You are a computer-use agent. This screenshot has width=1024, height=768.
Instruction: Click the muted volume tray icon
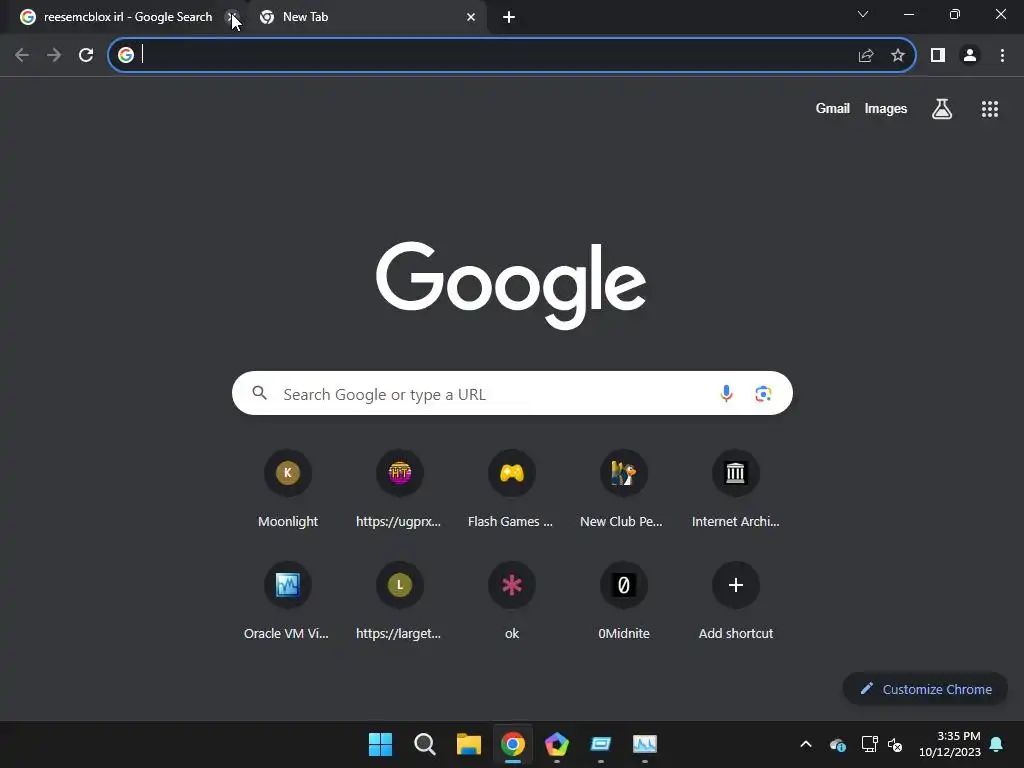[x=895, y=744]
